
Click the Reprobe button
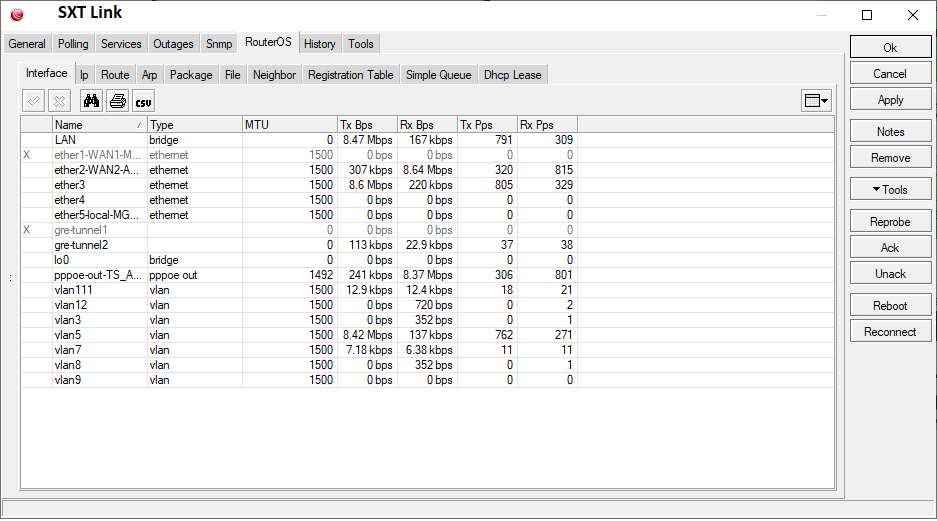890,222
